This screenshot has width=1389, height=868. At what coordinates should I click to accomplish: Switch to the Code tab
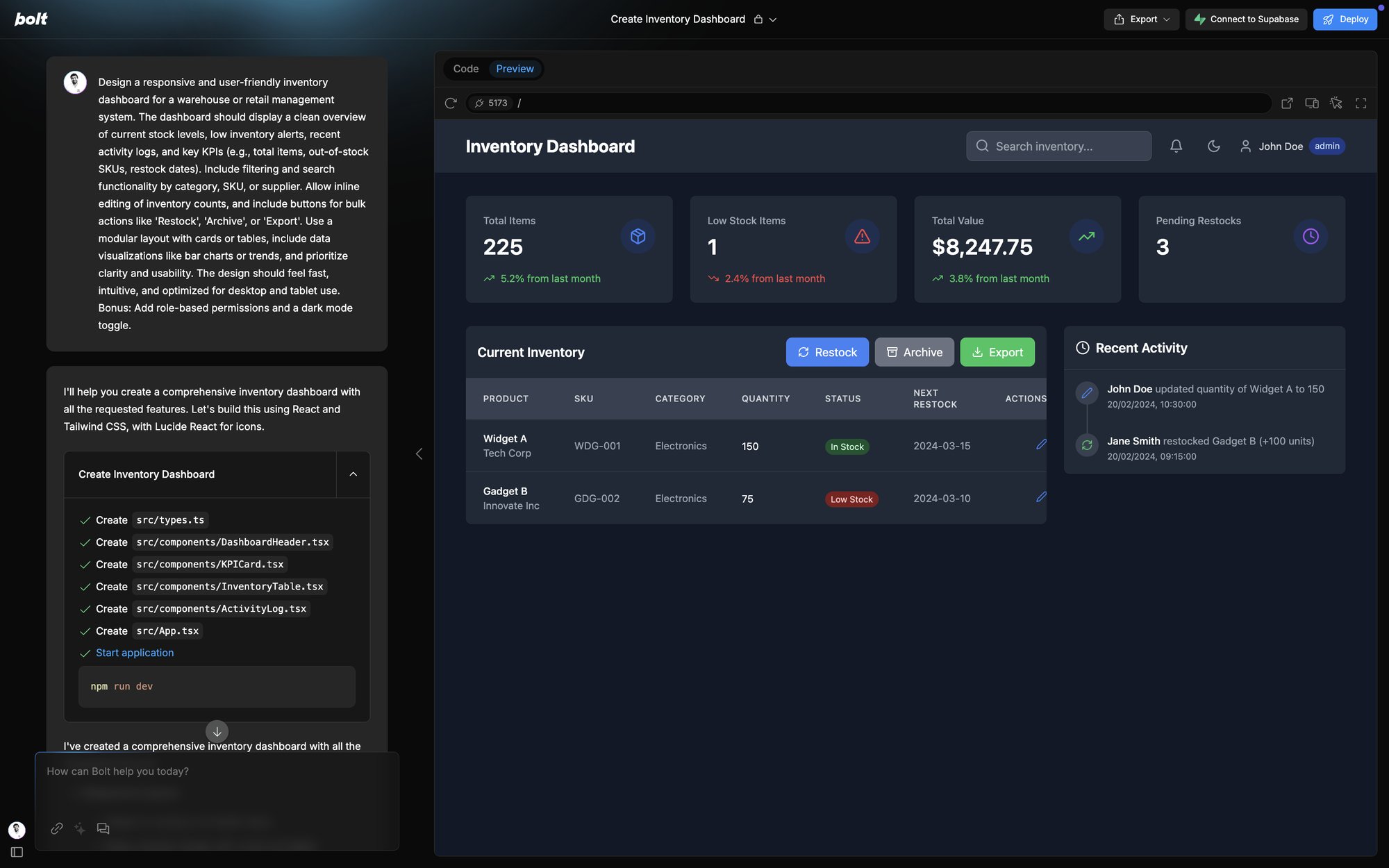(x=465, y=68)
